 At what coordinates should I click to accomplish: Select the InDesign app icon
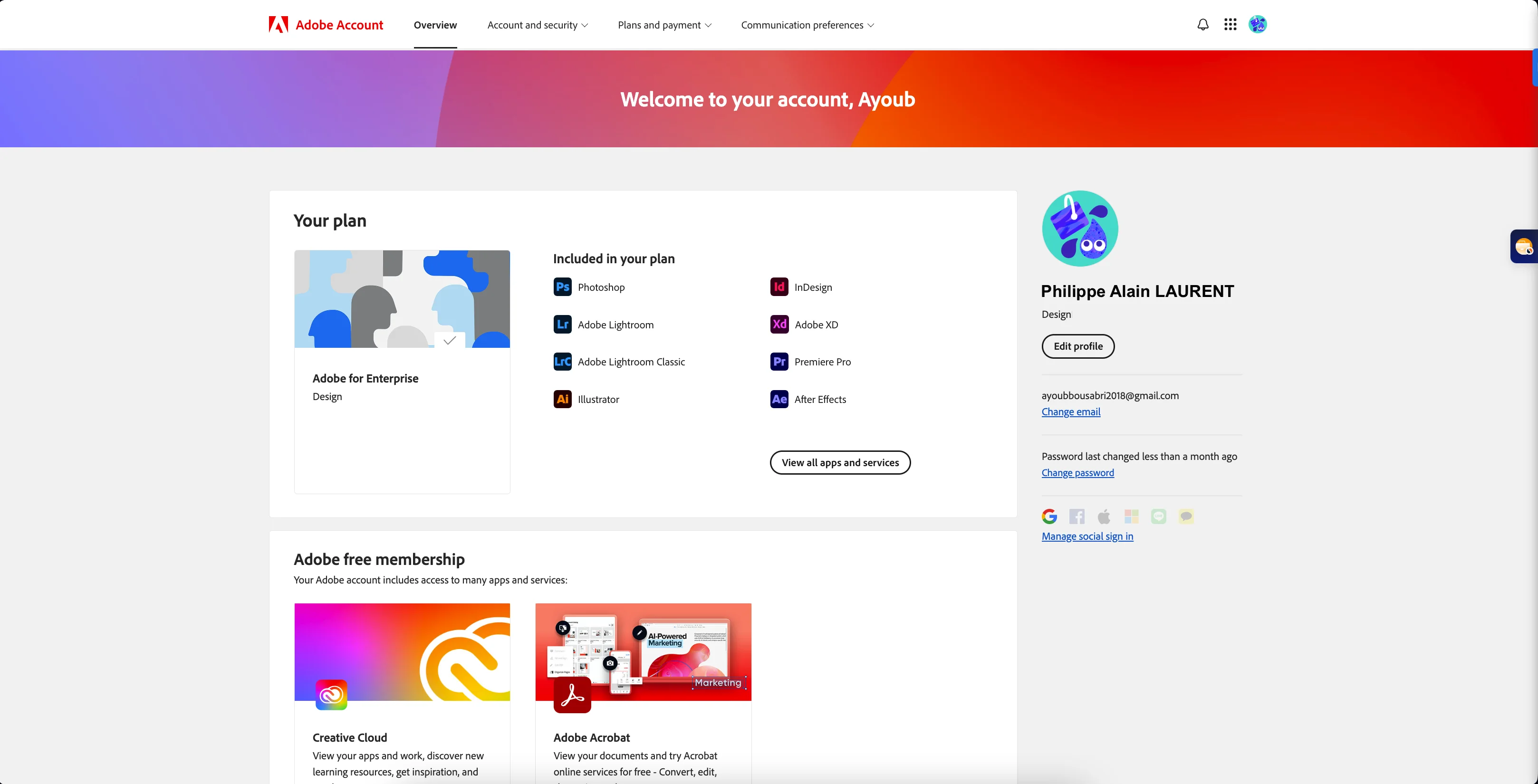[779, 287]
